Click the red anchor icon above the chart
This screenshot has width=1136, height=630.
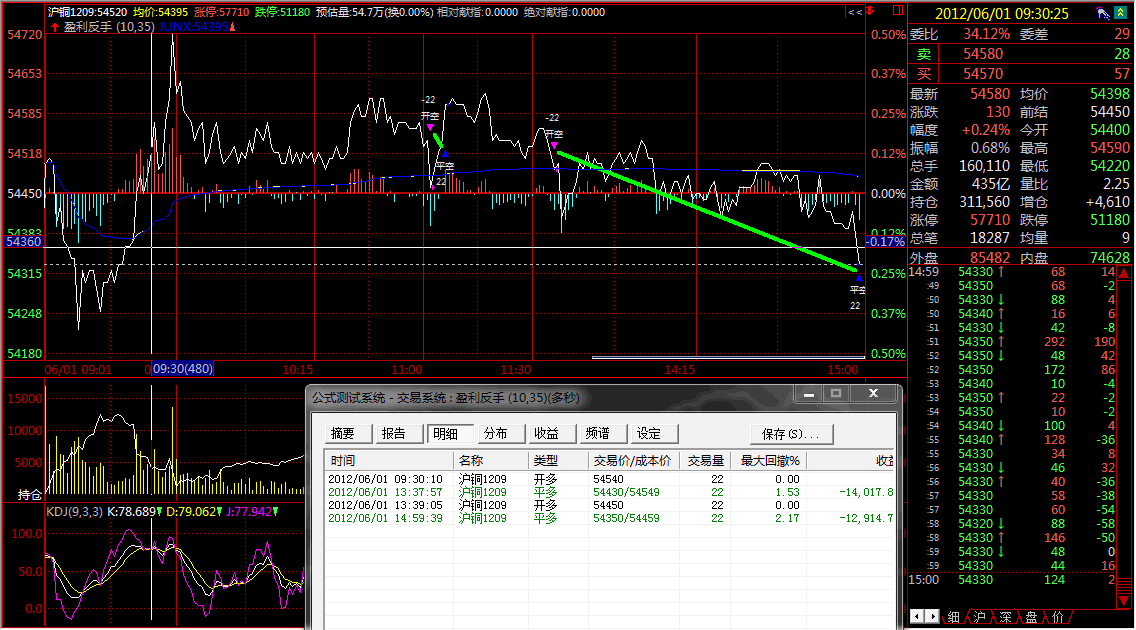pos(871,10)
